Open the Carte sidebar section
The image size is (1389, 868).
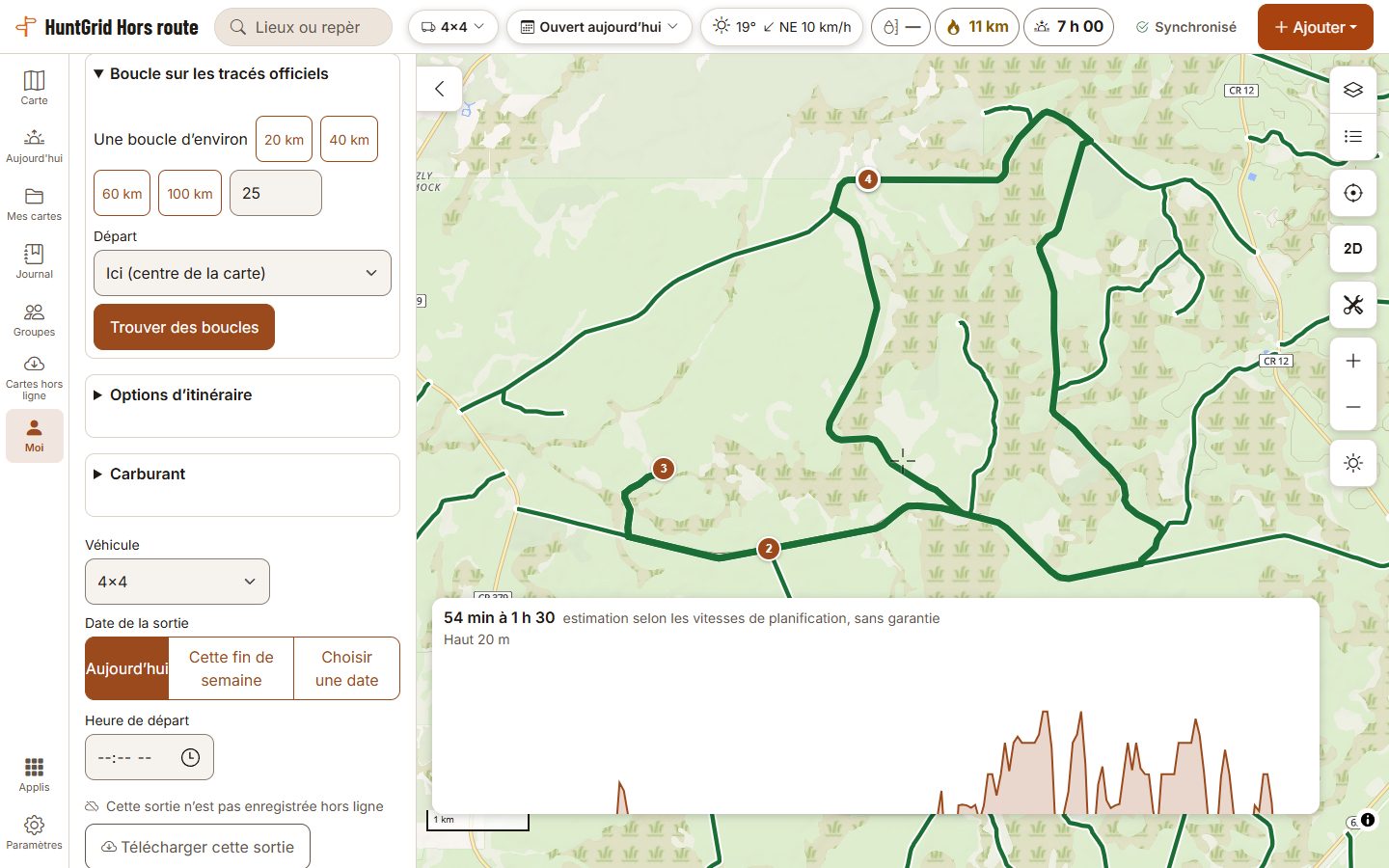tap(34, 87)
